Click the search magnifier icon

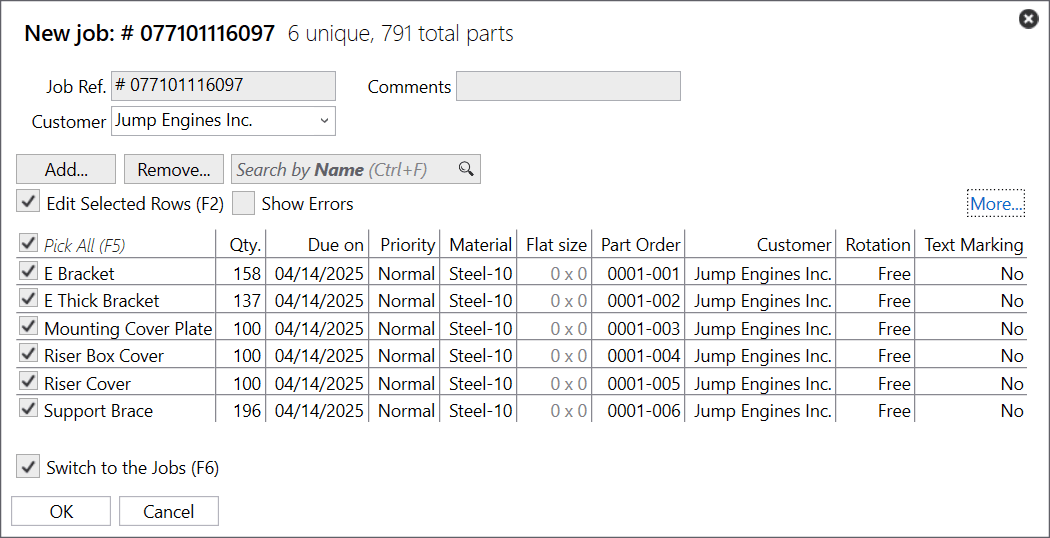pyautogui.click(x=466, y=169)
